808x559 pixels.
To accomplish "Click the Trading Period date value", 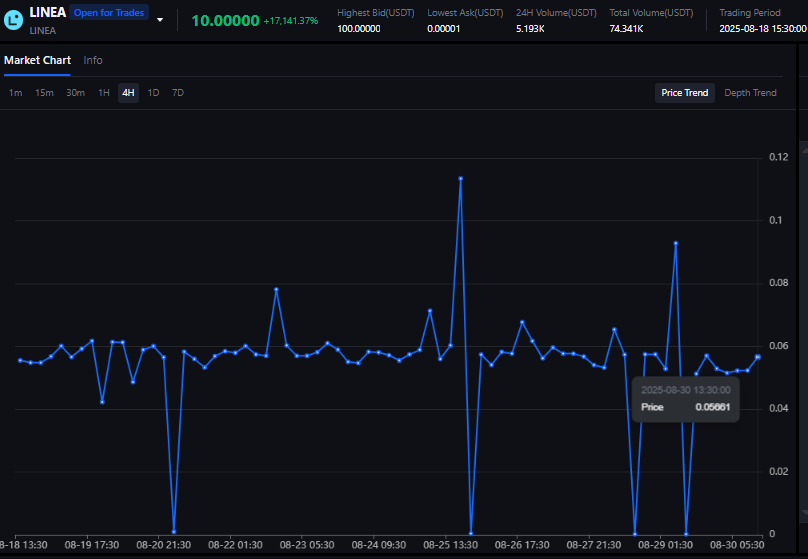I will (763, 29).
